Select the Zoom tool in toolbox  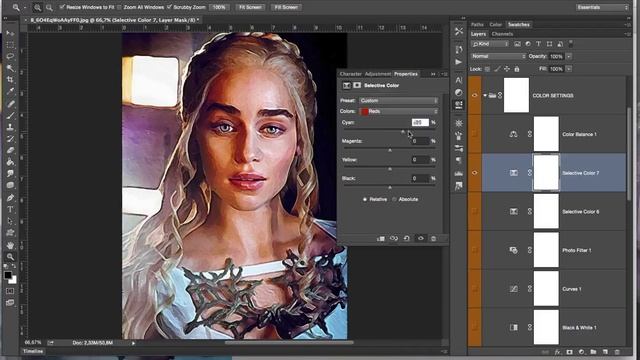(11, 257)
